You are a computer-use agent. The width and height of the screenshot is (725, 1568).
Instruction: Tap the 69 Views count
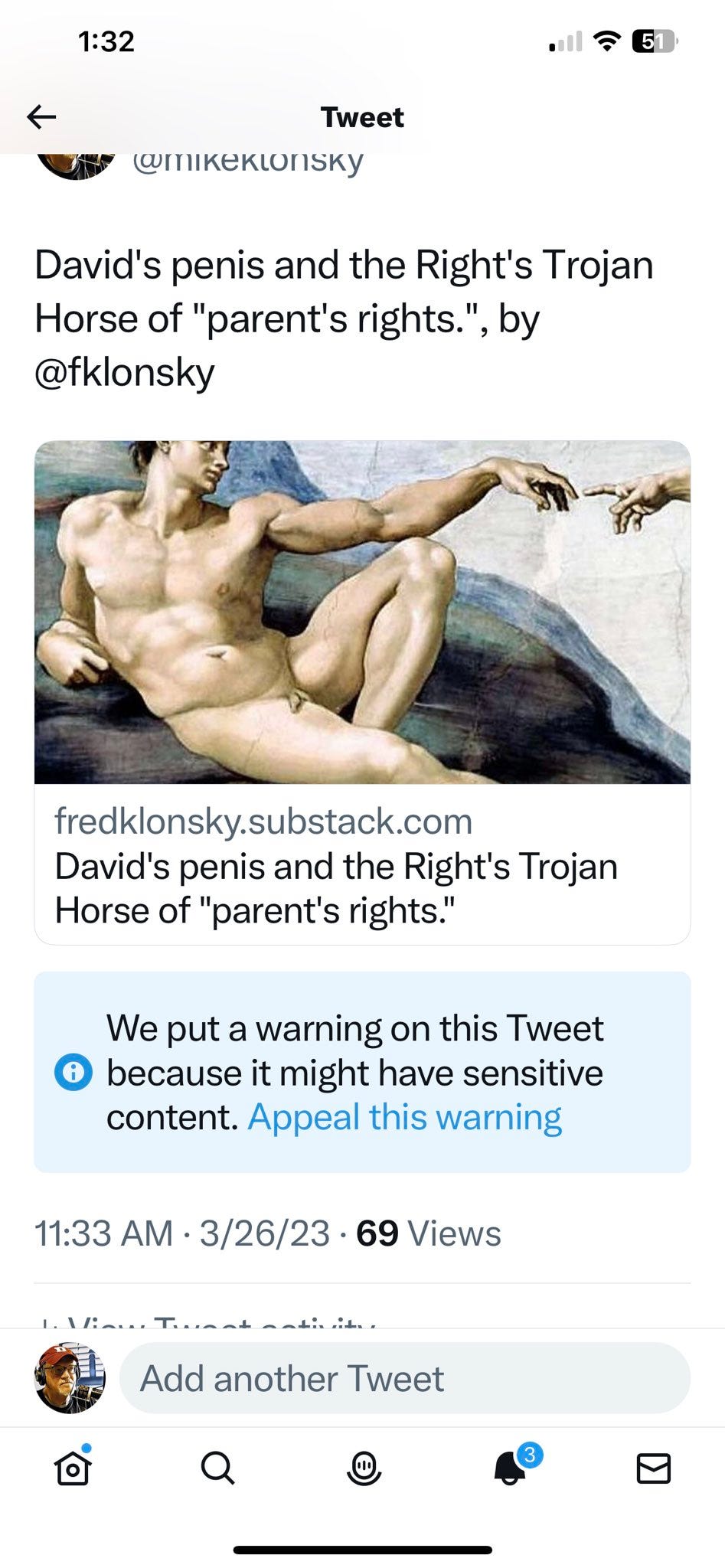pyautogui.click(x=428, y=1233)
